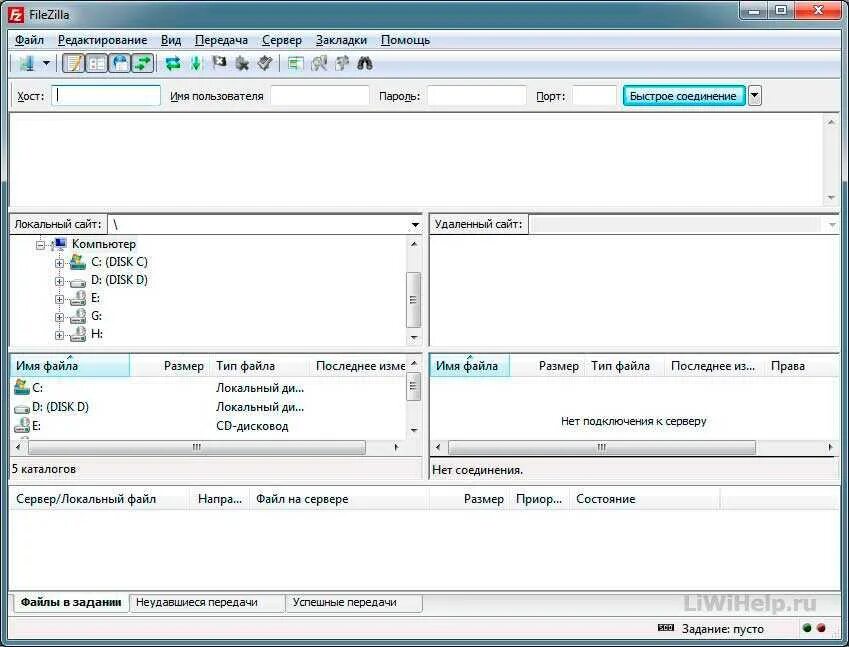The width and height of the screenshot is (849, 647).
Task: Open the directory listing filters icon
Action: [295, 64]
